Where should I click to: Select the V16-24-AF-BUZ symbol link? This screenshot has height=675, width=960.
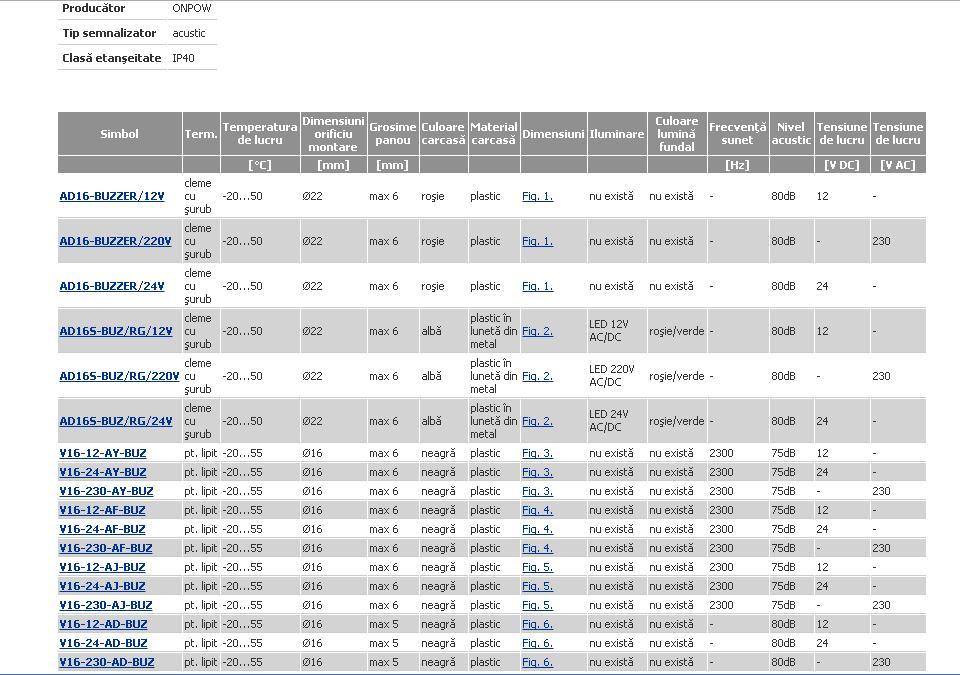[x=102, y=529]
